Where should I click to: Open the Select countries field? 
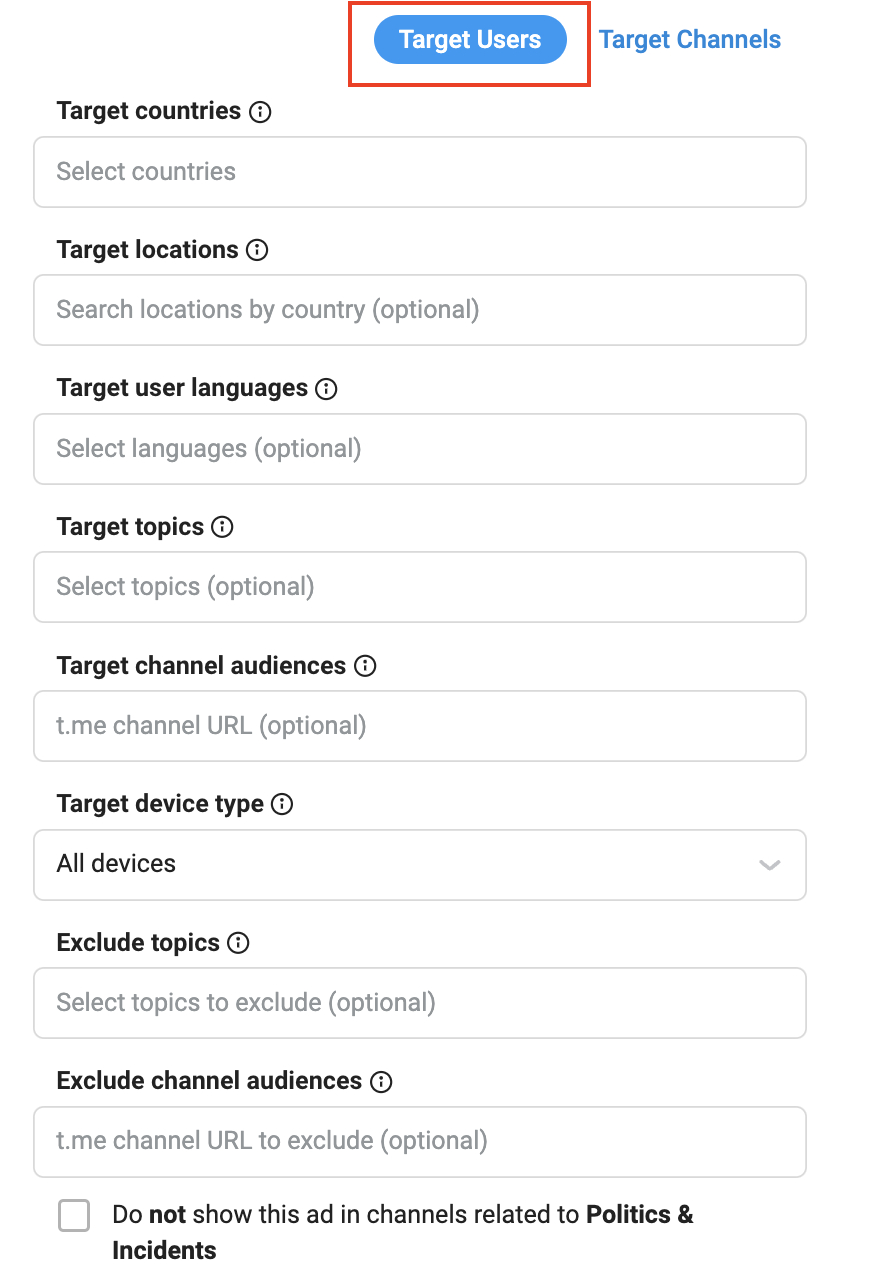(419, 172)
